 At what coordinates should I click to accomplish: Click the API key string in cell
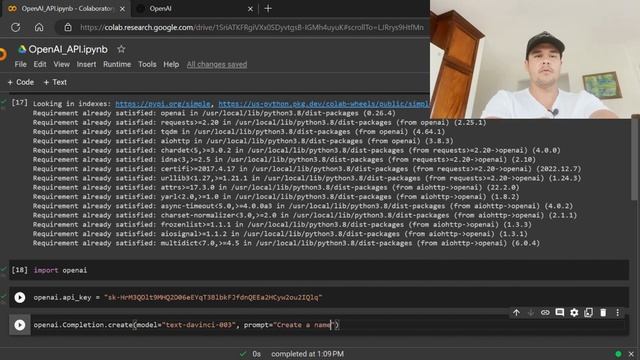[x=213, y=298]
